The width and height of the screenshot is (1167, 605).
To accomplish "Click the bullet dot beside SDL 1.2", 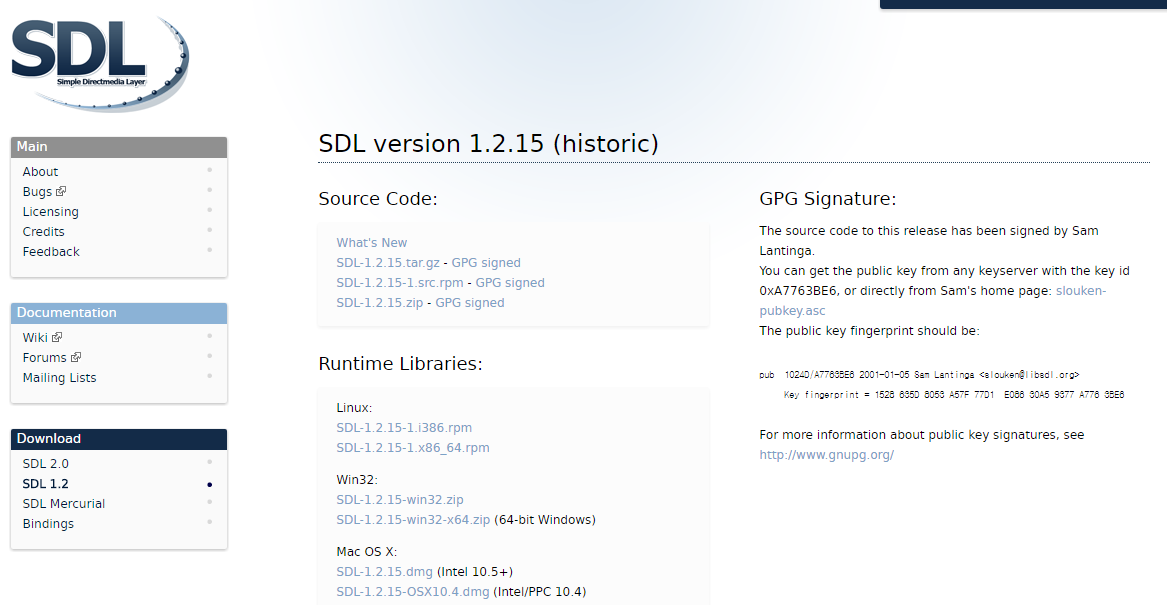I will click(210, 484).
